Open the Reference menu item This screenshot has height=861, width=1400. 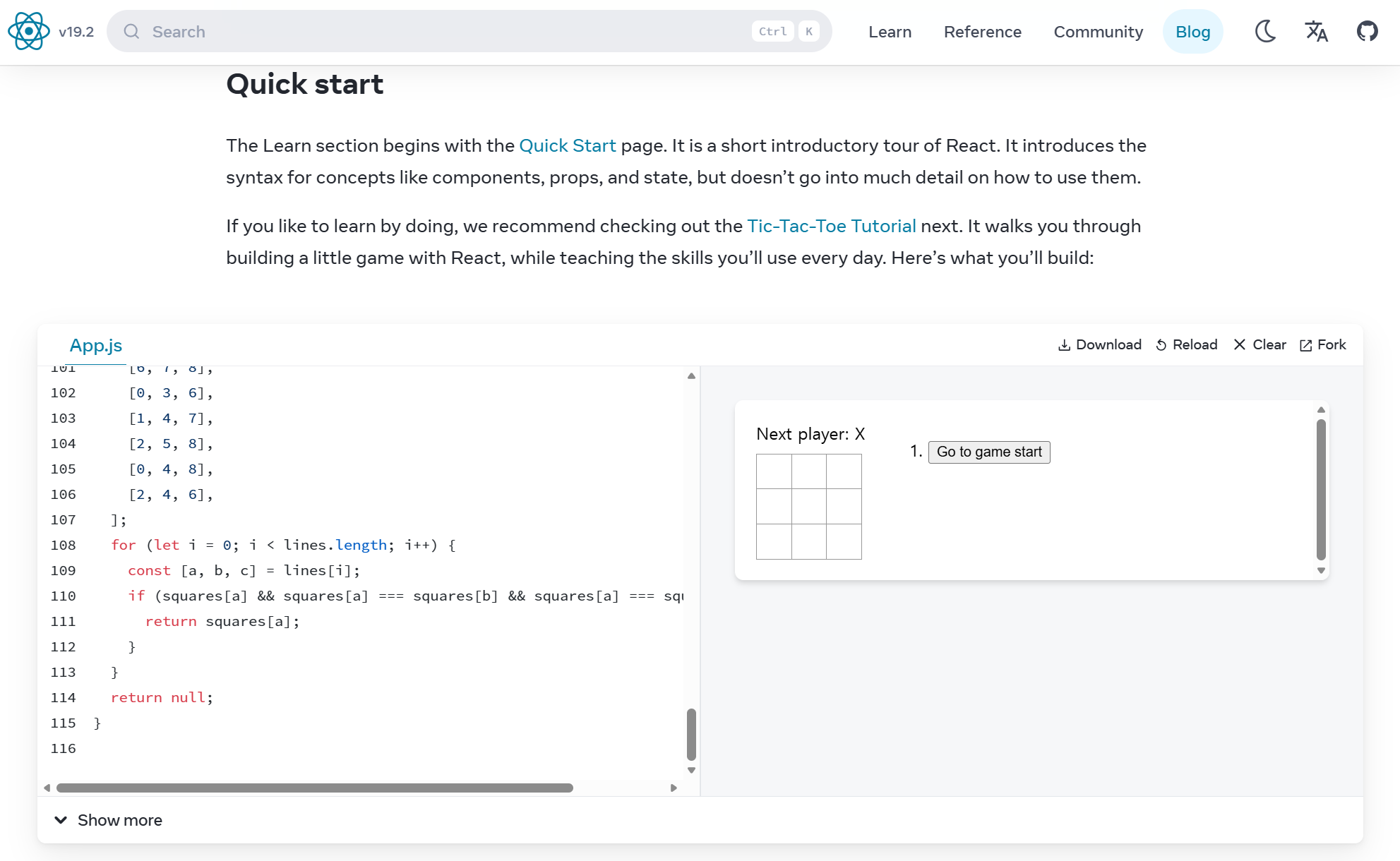tap(982, 32)
